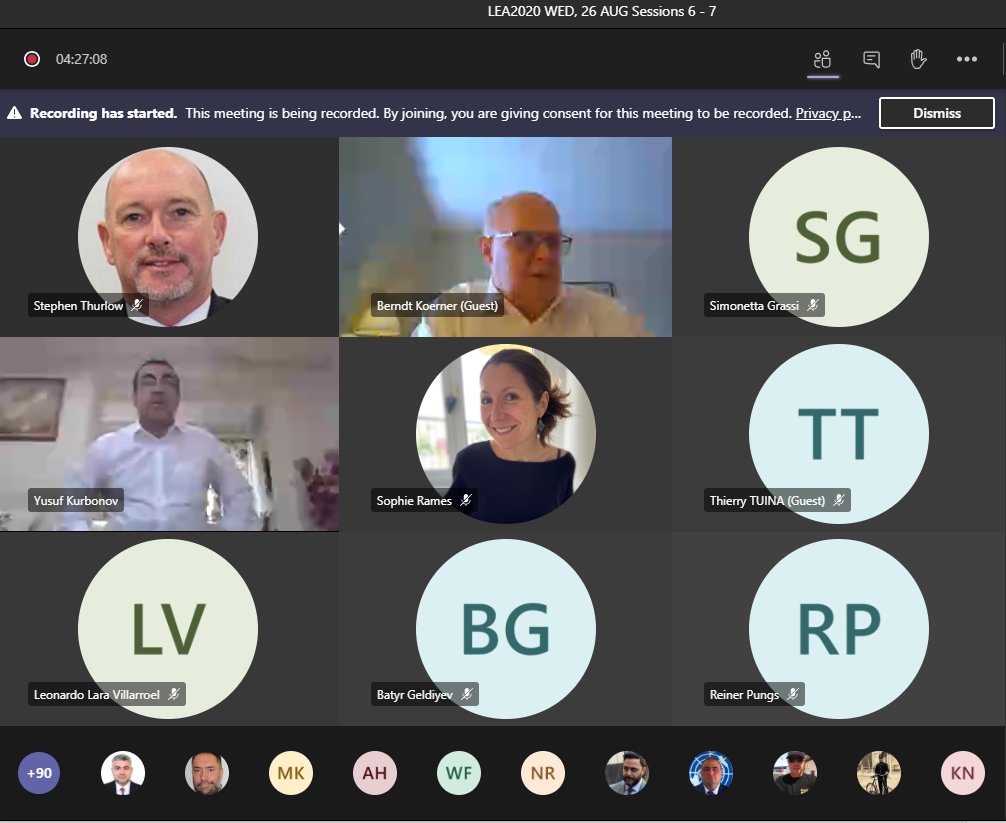Click the LEA2020 meeting title
The height and width of the screenshot is (823, 1006).
(602, 11)
